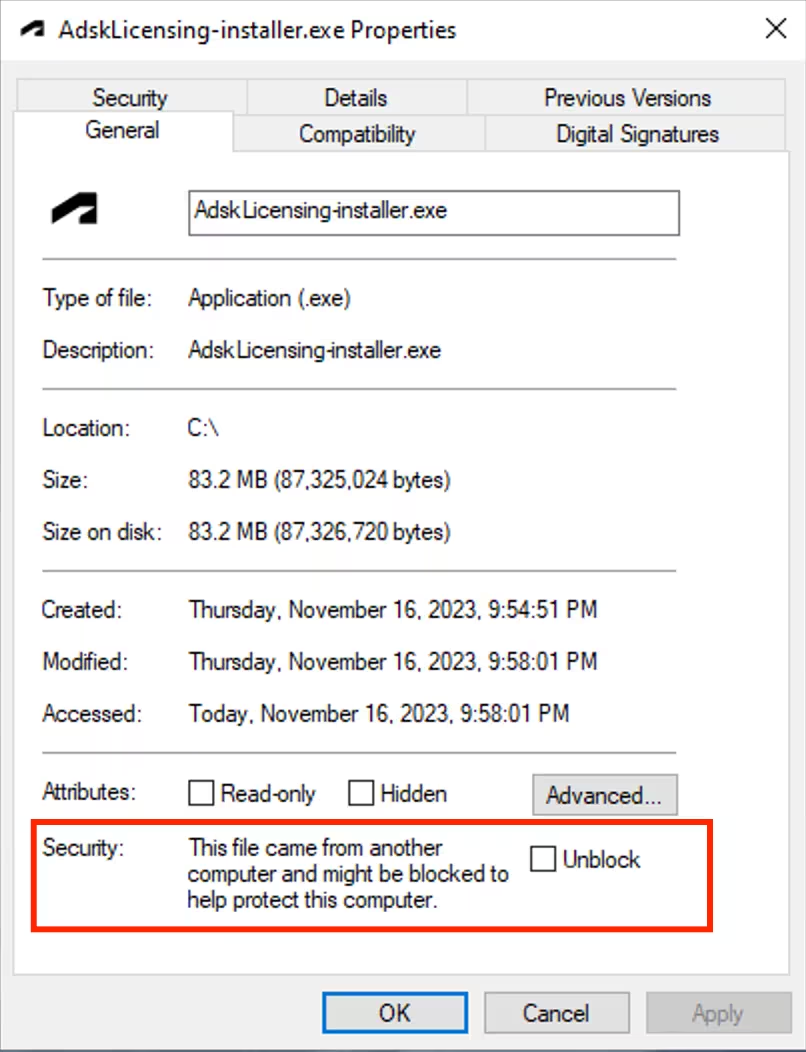
Task: Open the Details tab
Action: pos(355,98)
